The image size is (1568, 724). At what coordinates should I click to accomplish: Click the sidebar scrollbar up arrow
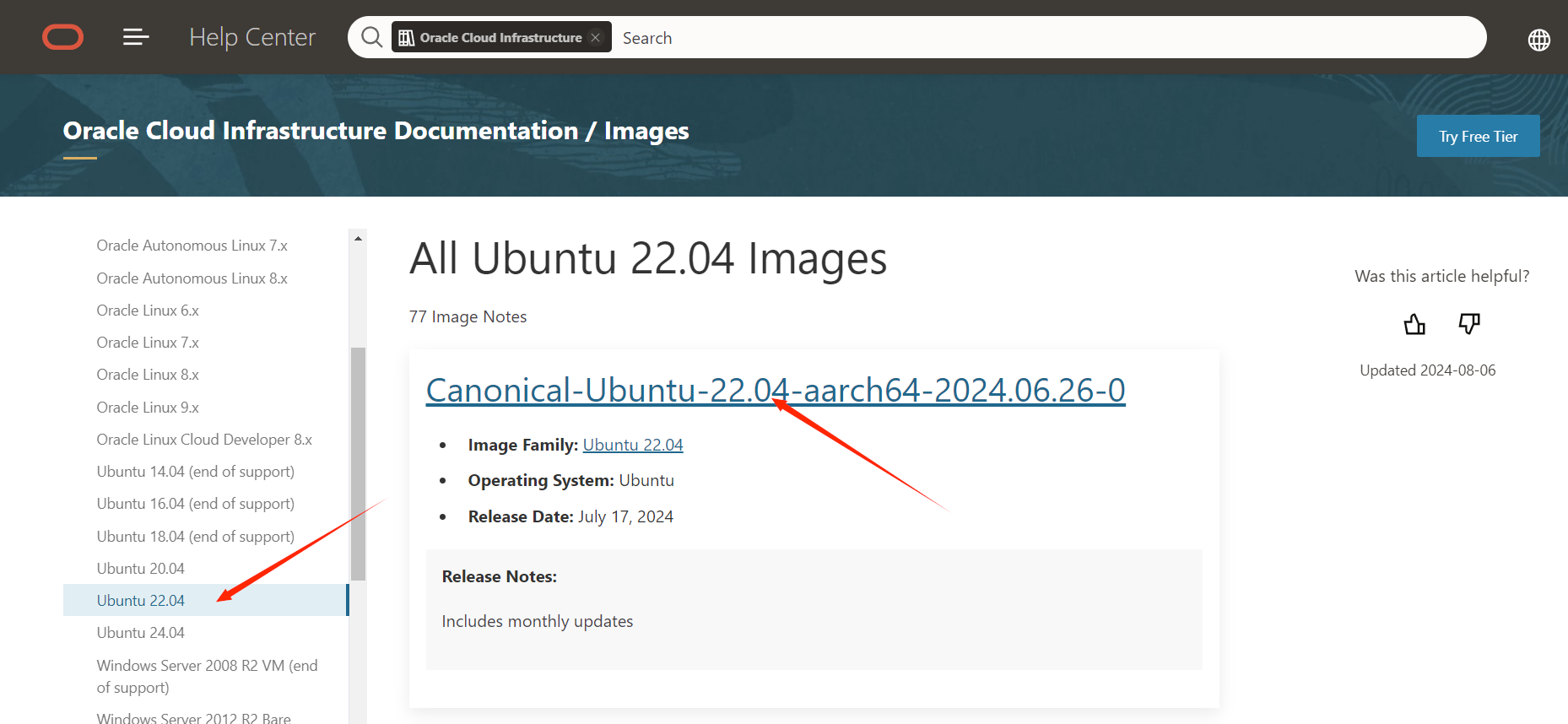[358, 239]
